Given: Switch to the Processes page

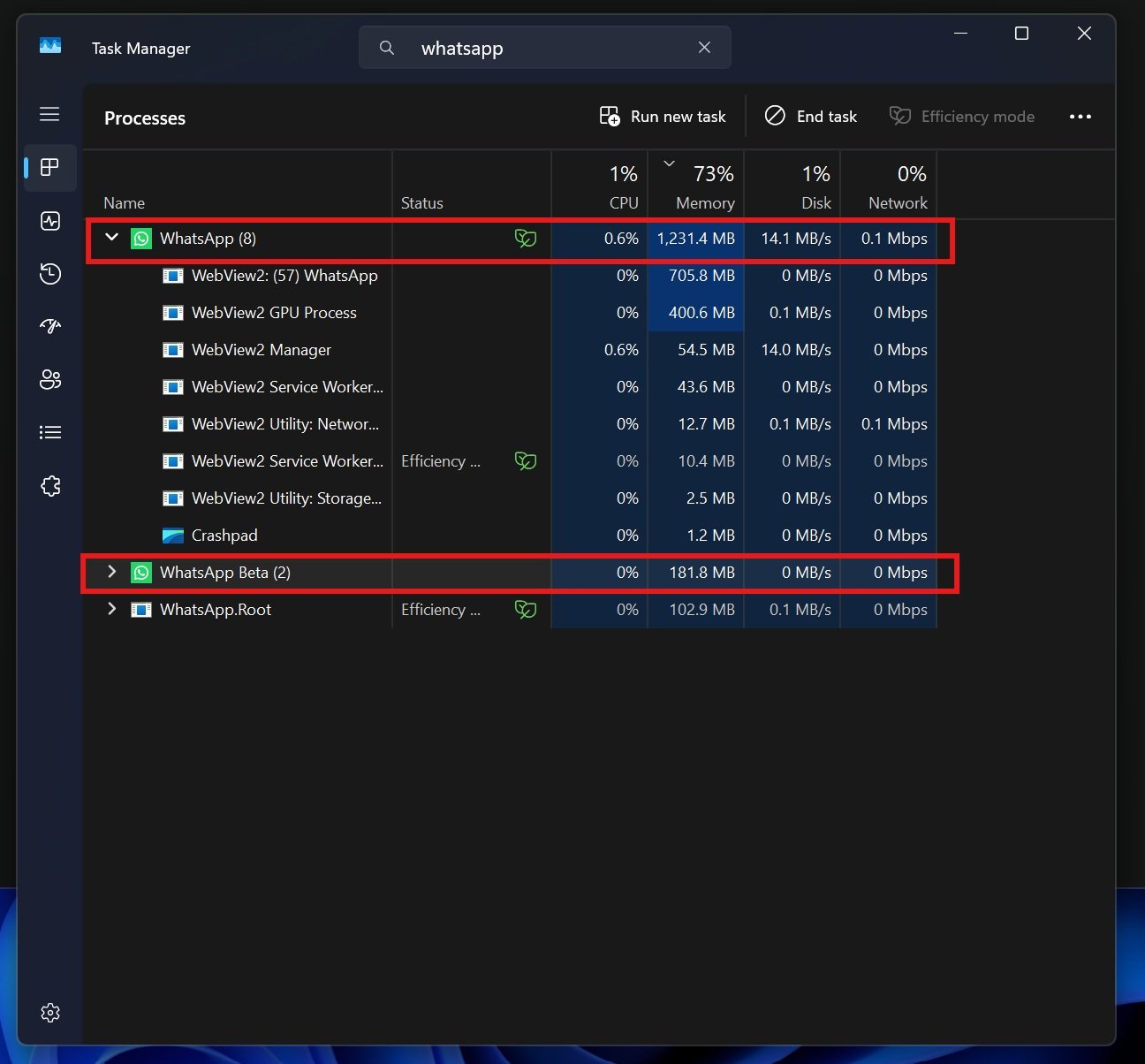Looking at the screenshot, I should pyautogui.click(x=49, y=168).
